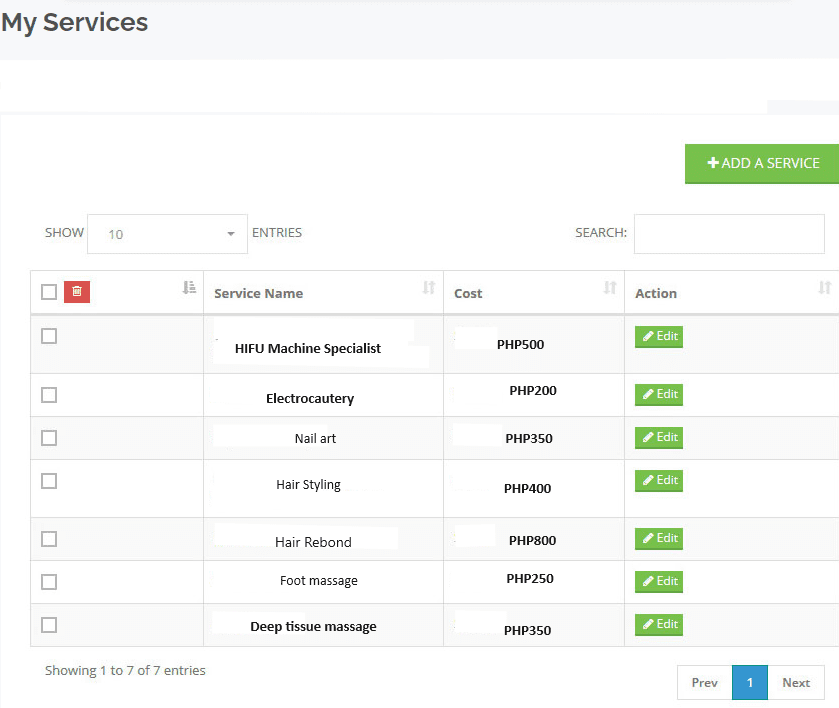Viewport: 839px width, 708px height.
Task: Edit the Electrocautery service
Action: click(x=659, y=395)
